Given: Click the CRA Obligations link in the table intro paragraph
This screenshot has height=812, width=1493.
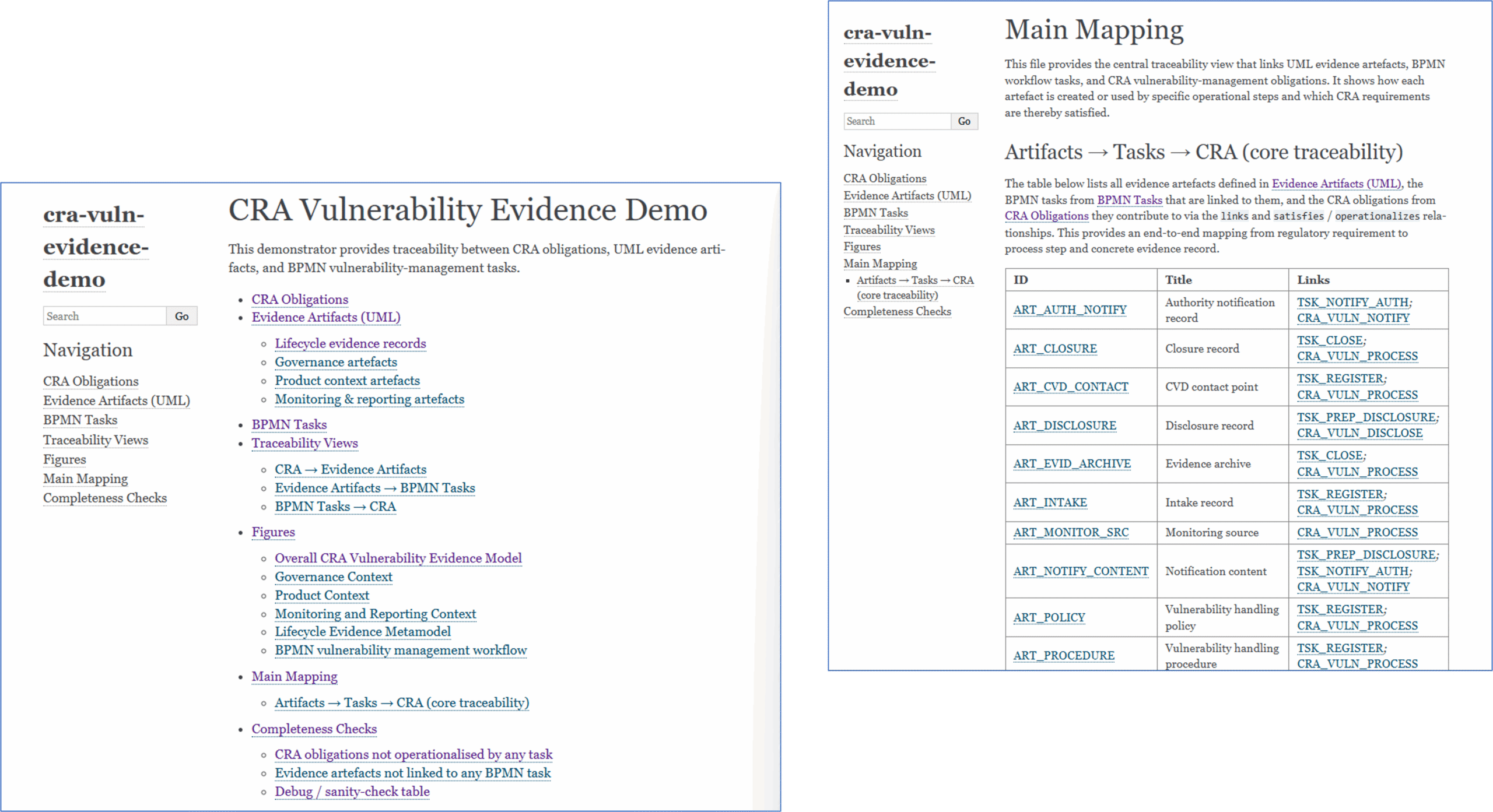Looking at the screenshot, I should [x=1047, y=216].
